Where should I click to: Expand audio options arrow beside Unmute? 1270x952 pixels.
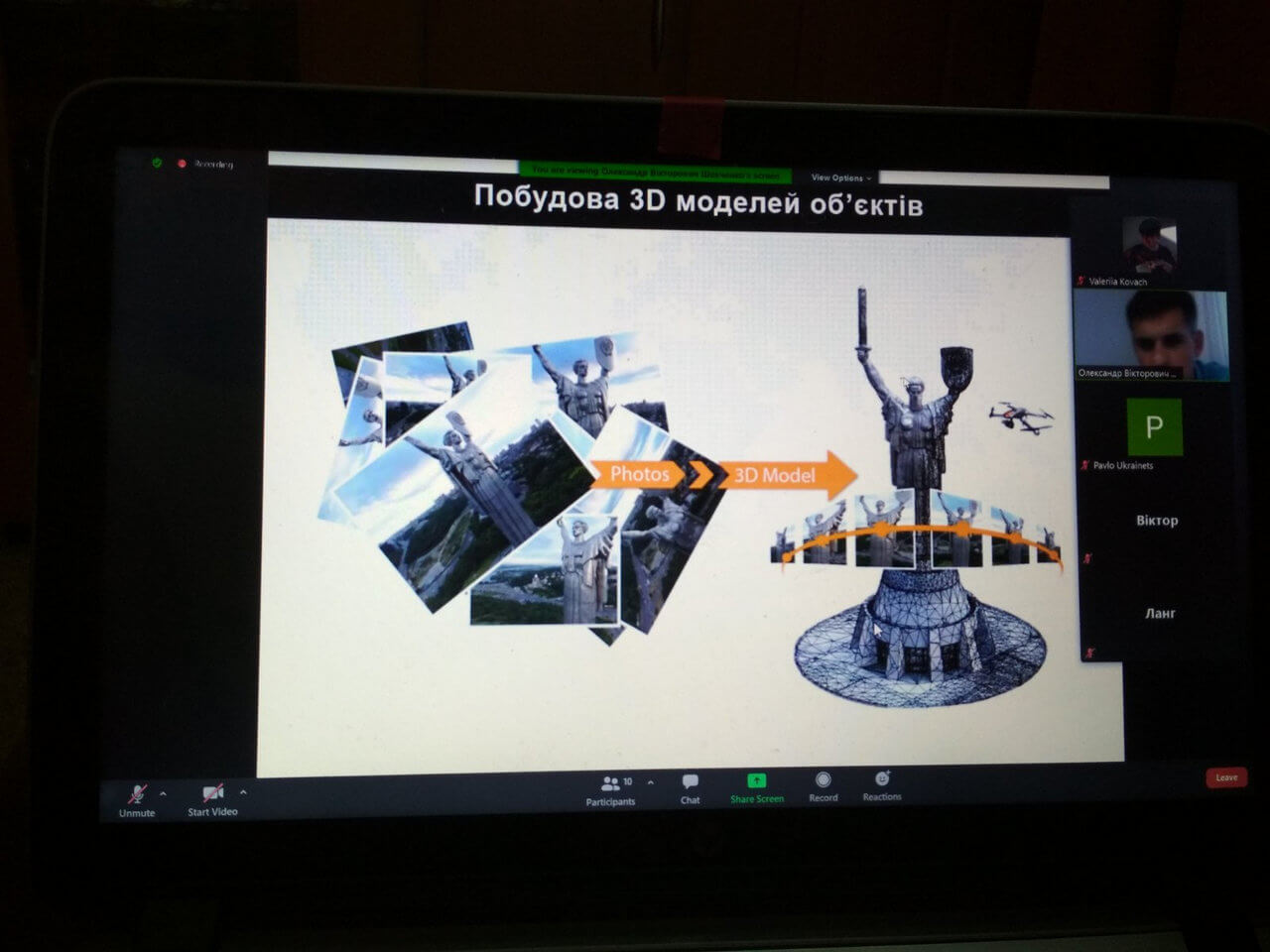(163, 793)
